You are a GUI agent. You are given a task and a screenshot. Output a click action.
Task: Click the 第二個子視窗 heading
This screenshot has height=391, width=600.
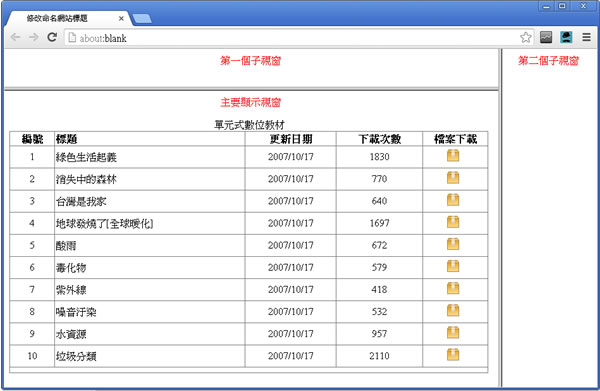(548, 61)
